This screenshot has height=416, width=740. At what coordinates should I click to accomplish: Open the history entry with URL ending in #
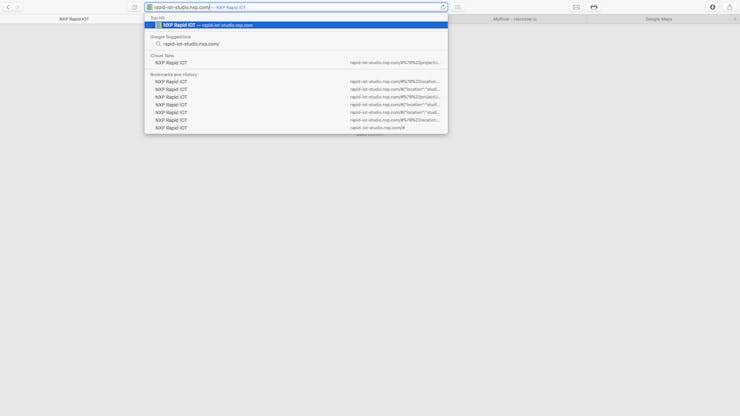pyautogui.click(x=296, y=128)
